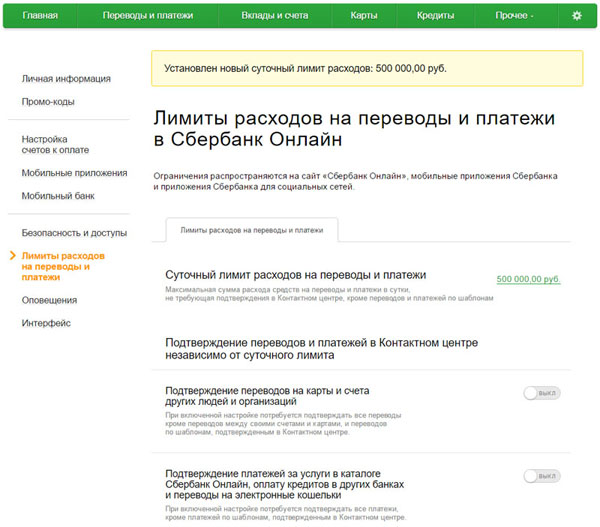
Task: Go to Настройка счетов к оплате
Action: click(58, 144)
